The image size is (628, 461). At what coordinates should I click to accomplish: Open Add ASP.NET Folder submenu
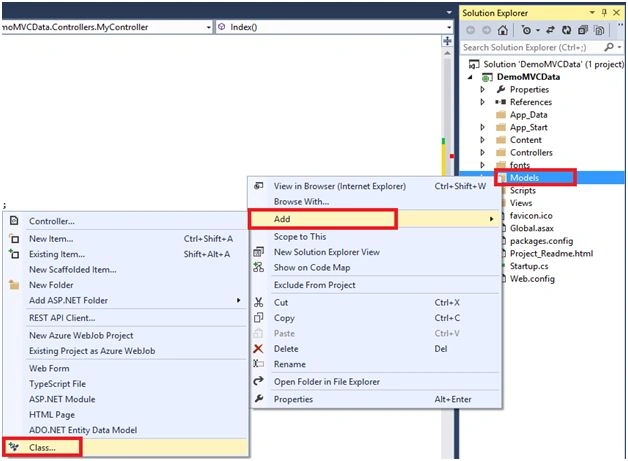coord(125,300)
